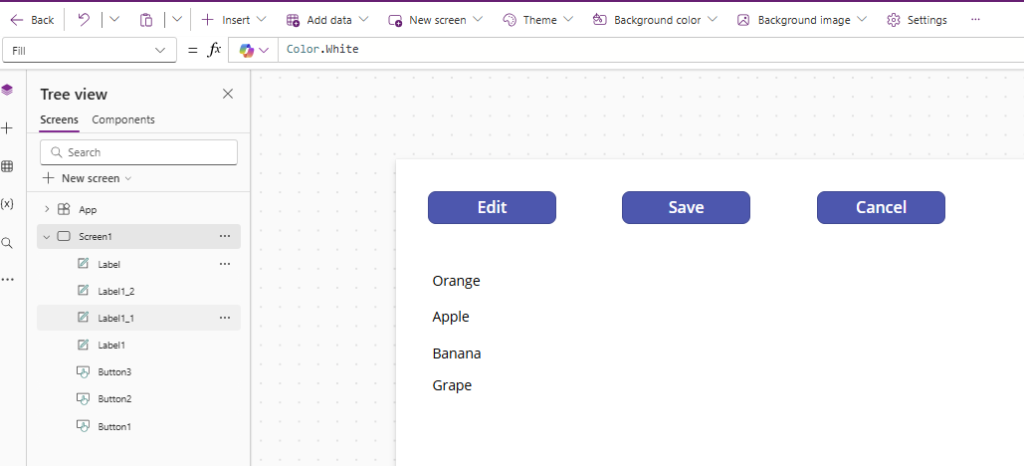Open the Insert menu
The width and height of the screenshot is (1024, 466).
tap(234, 20)
